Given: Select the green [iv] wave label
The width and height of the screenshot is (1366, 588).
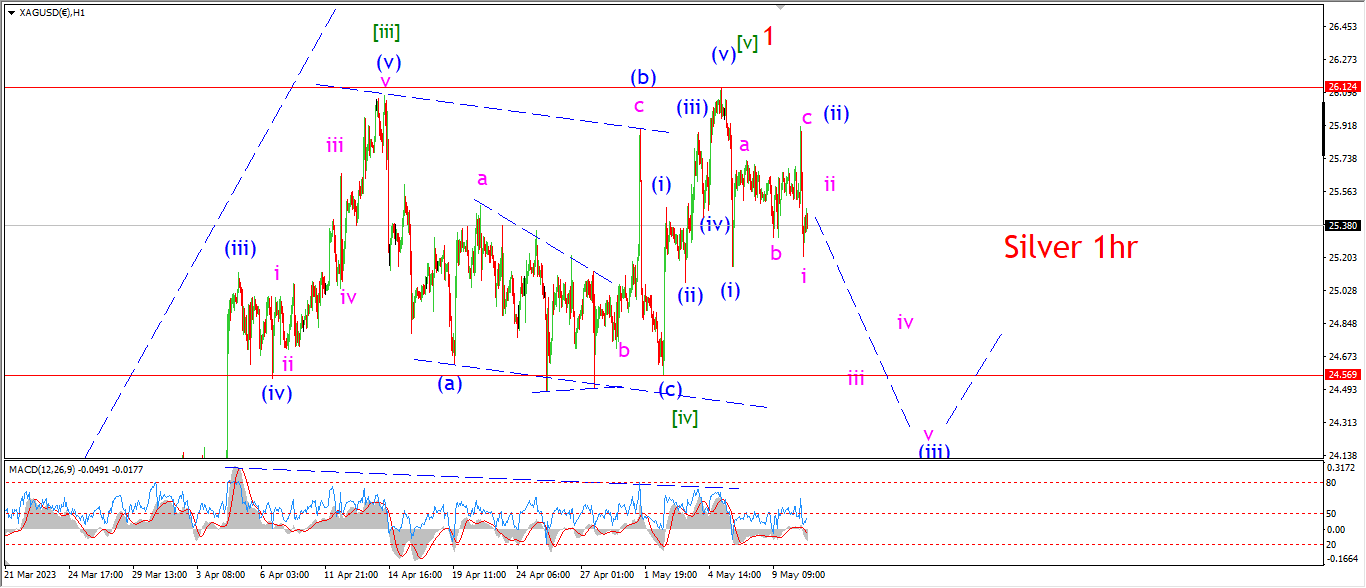Looking at the screenshot, I should [x=685, y=417].
